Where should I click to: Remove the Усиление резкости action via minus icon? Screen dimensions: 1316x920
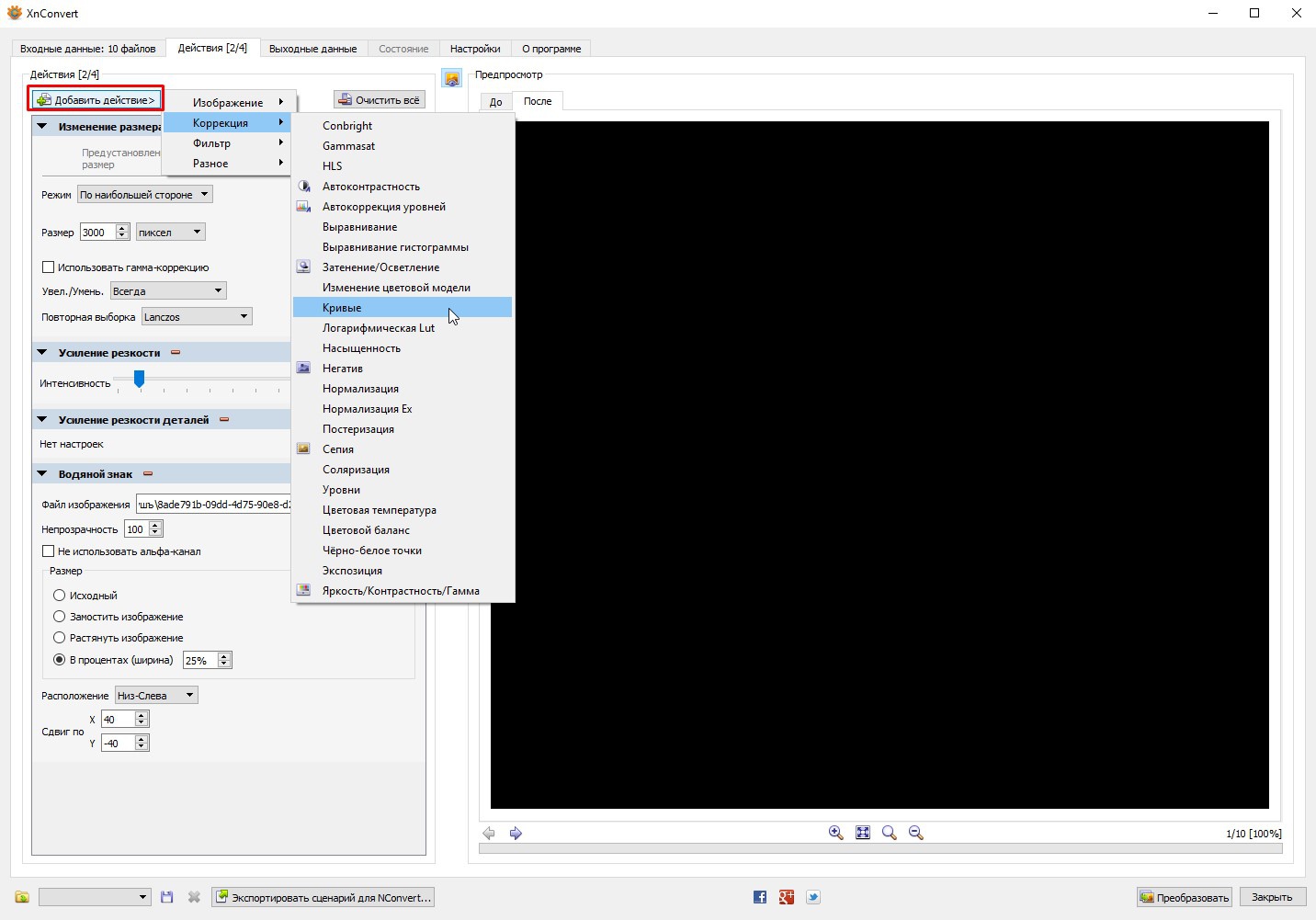[x=176, y=352]
